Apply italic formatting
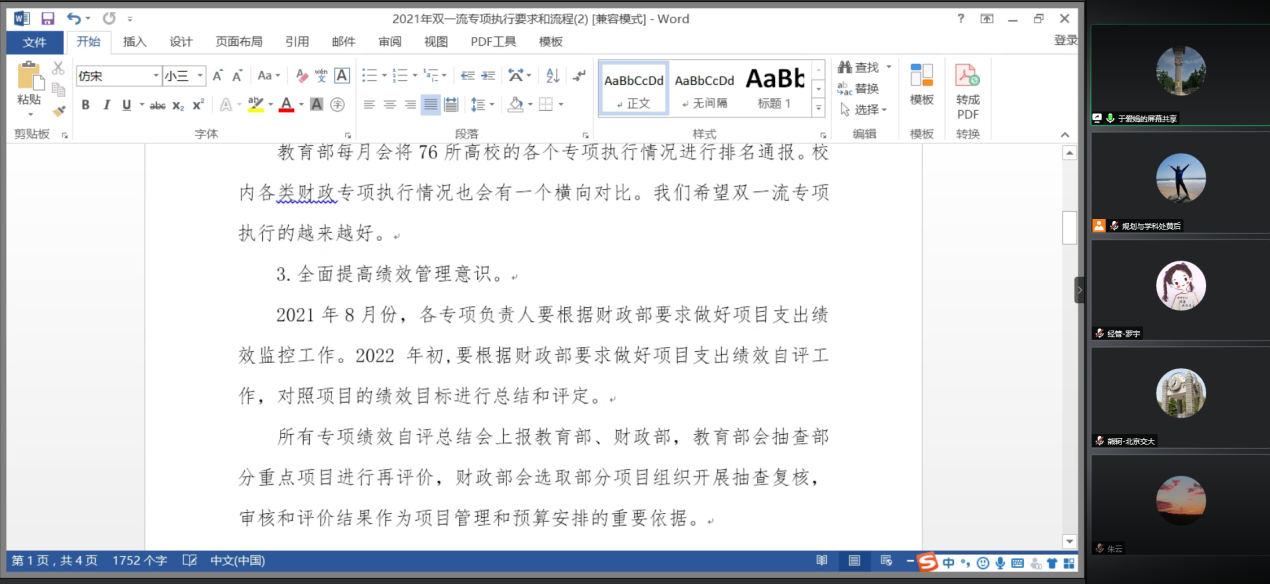The height and width of the screenshot is (584, 1270). point(107,105)
